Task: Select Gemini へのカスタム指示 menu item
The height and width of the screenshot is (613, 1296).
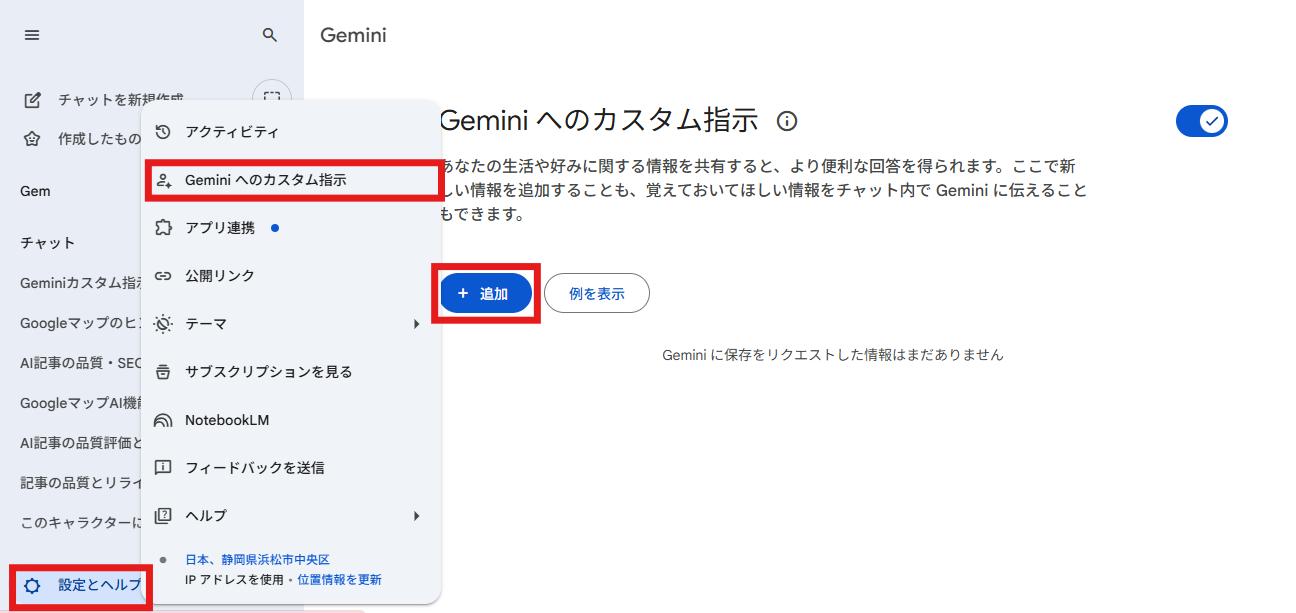Action: pyautogui.click(x=266, y=180)
